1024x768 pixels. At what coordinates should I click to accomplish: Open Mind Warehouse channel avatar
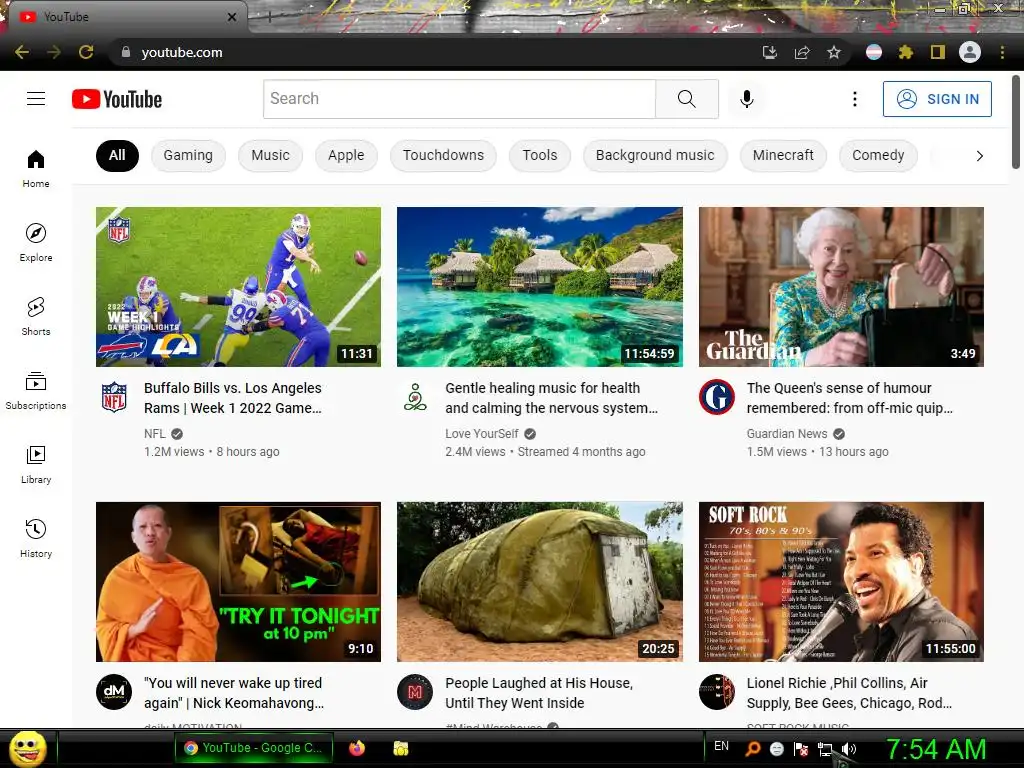click(x=415, y=692)
